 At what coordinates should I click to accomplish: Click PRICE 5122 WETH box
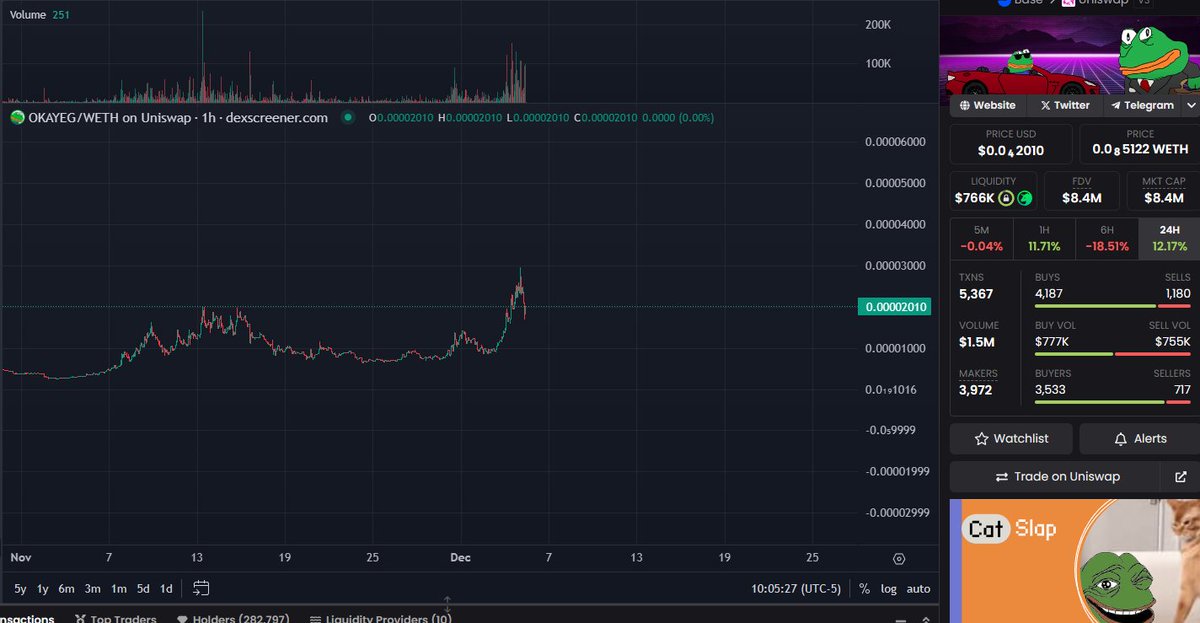[x=1140, y=143]
